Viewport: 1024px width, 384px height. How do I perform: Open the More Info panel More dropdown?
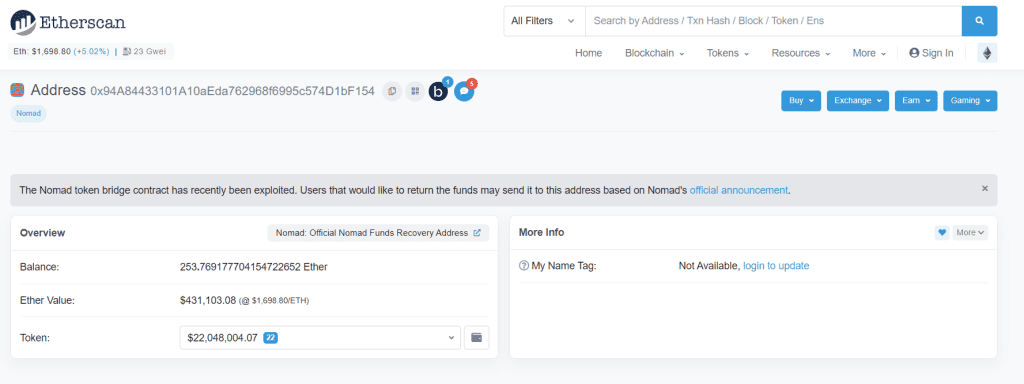click(970, 232)
